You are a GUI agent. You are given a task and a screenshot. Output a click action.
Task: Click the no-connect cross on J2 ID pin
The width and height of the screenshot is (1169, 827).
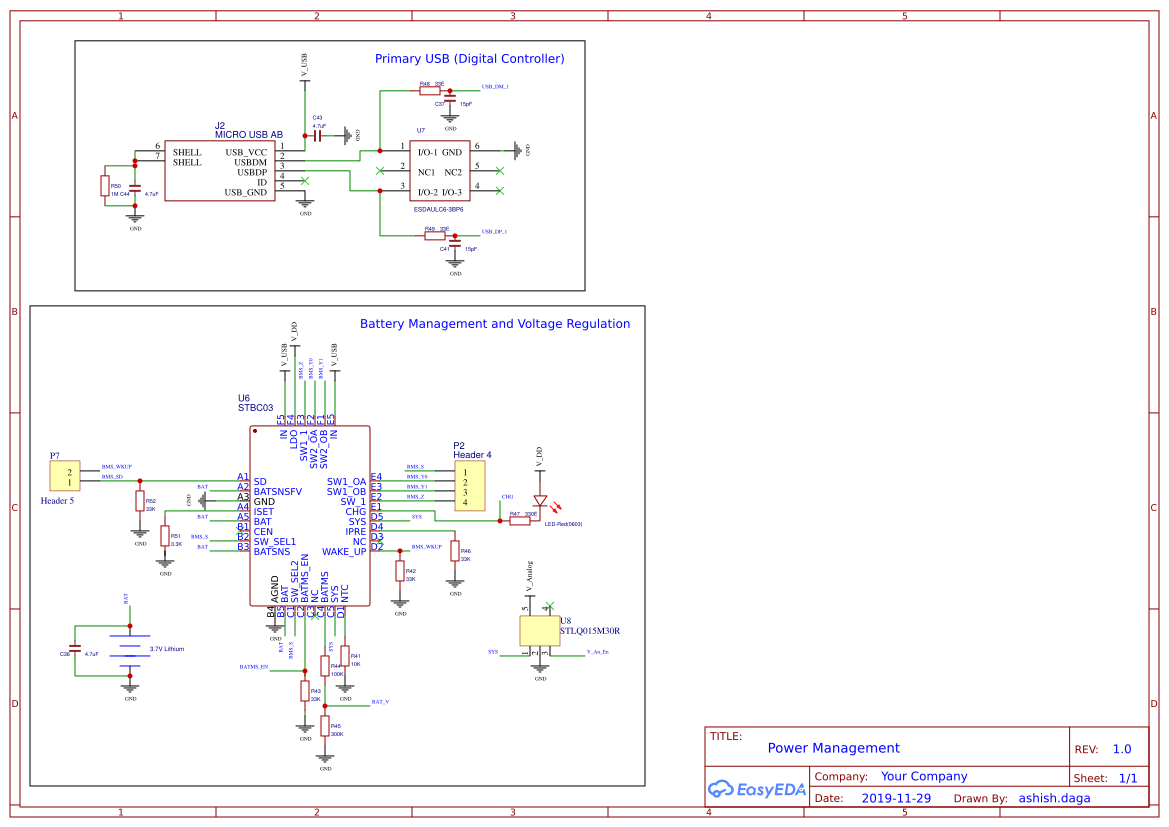(304, 181)
